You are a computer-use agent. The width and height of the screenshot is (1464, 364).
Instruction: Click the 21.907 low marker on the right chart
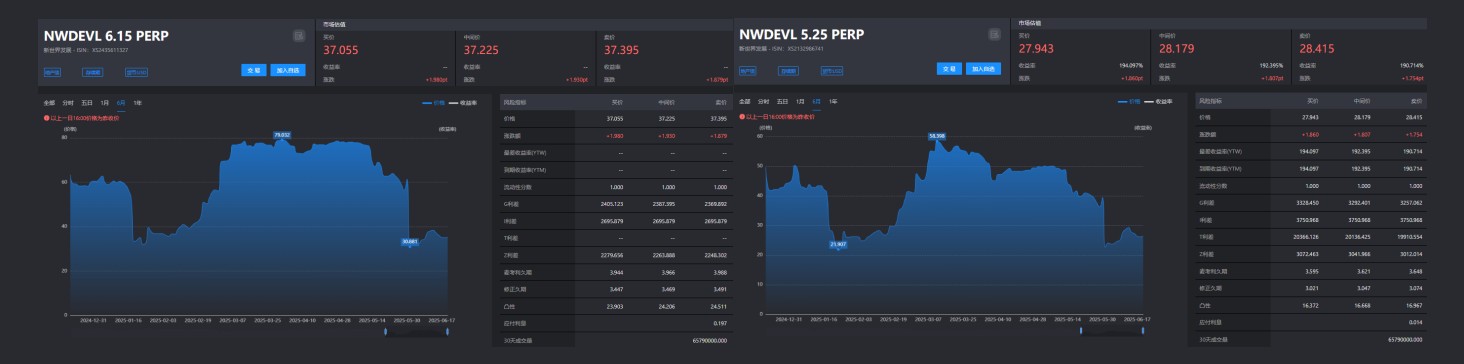pyautogui.click(x=838, y=243)
